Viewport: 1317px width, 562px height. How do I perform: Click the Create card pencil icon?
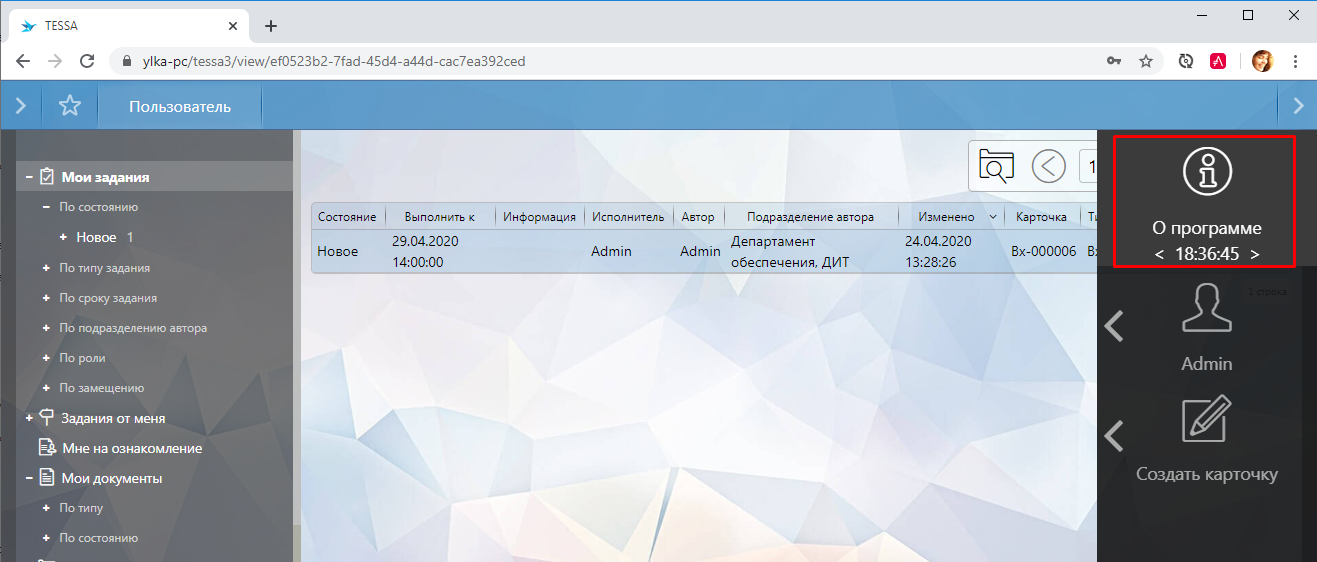[1206, 420]
